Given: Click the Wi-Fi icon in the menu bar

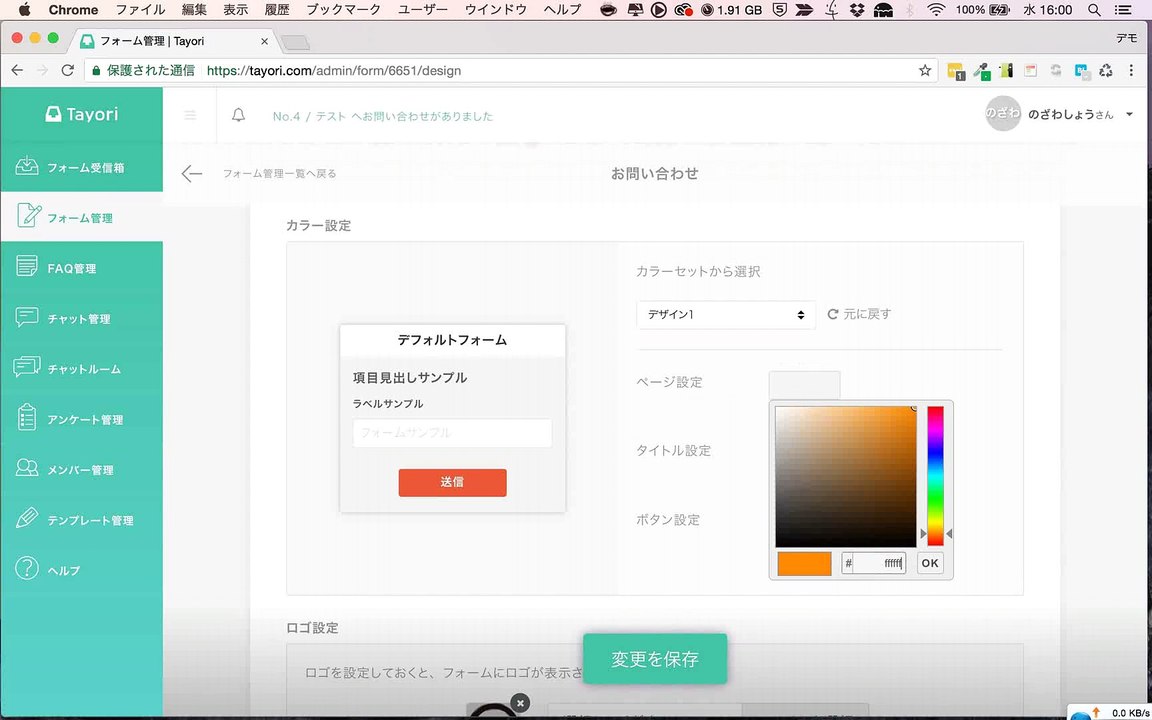Looking at the screenshot, I should (935, 10).
